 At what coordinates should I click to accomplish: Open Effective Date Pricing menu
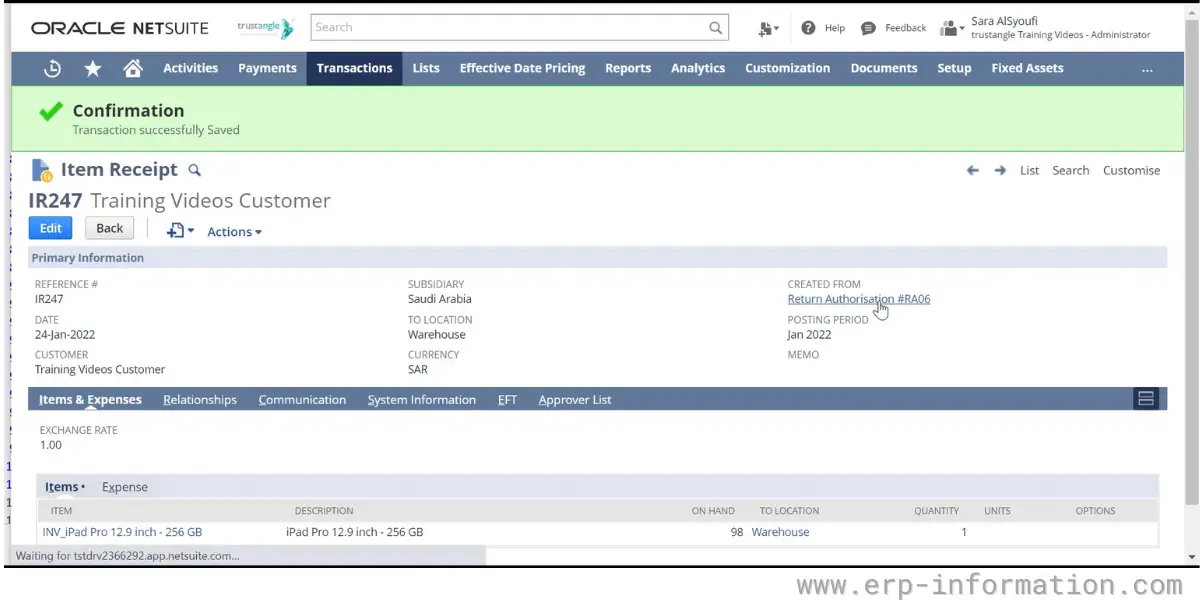click(x=522, y=68)
